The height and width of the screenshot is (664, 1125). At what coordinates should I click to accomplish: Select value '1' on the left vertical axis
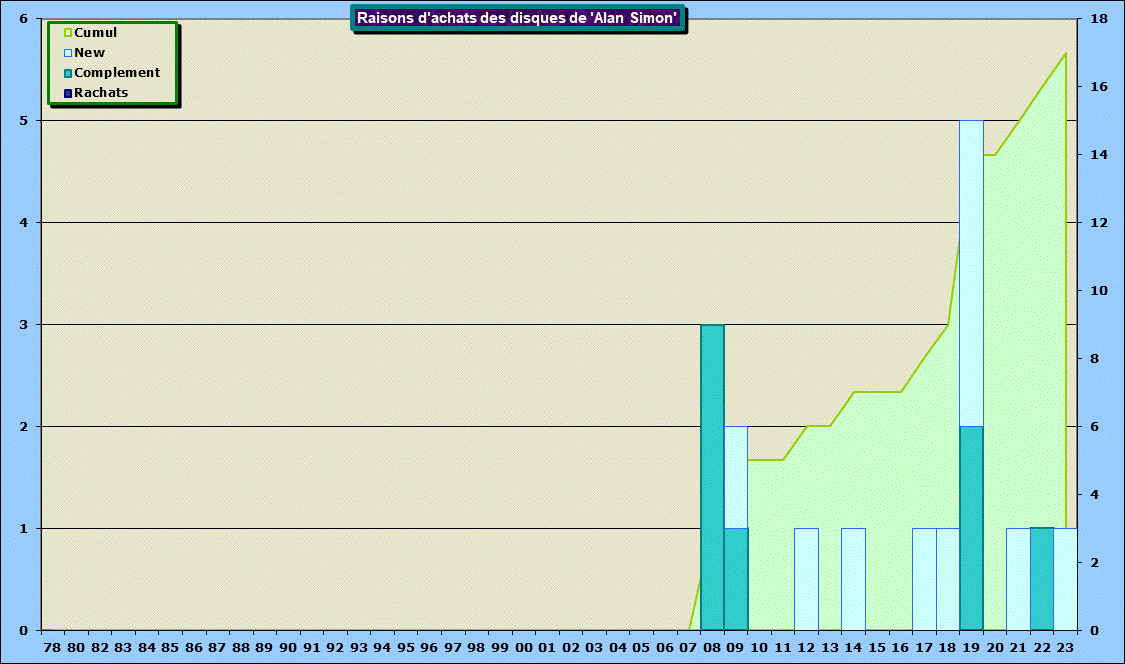(24, 529)
